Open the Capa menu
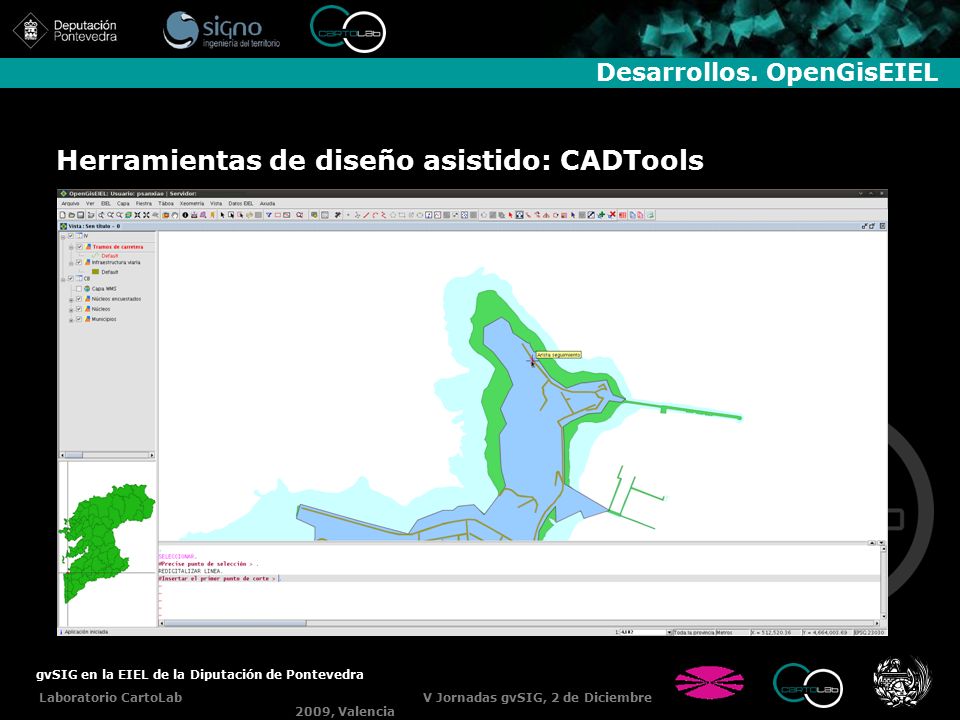Image resolution: width=960 pixels, height=720 pixels. click(123, 203)
